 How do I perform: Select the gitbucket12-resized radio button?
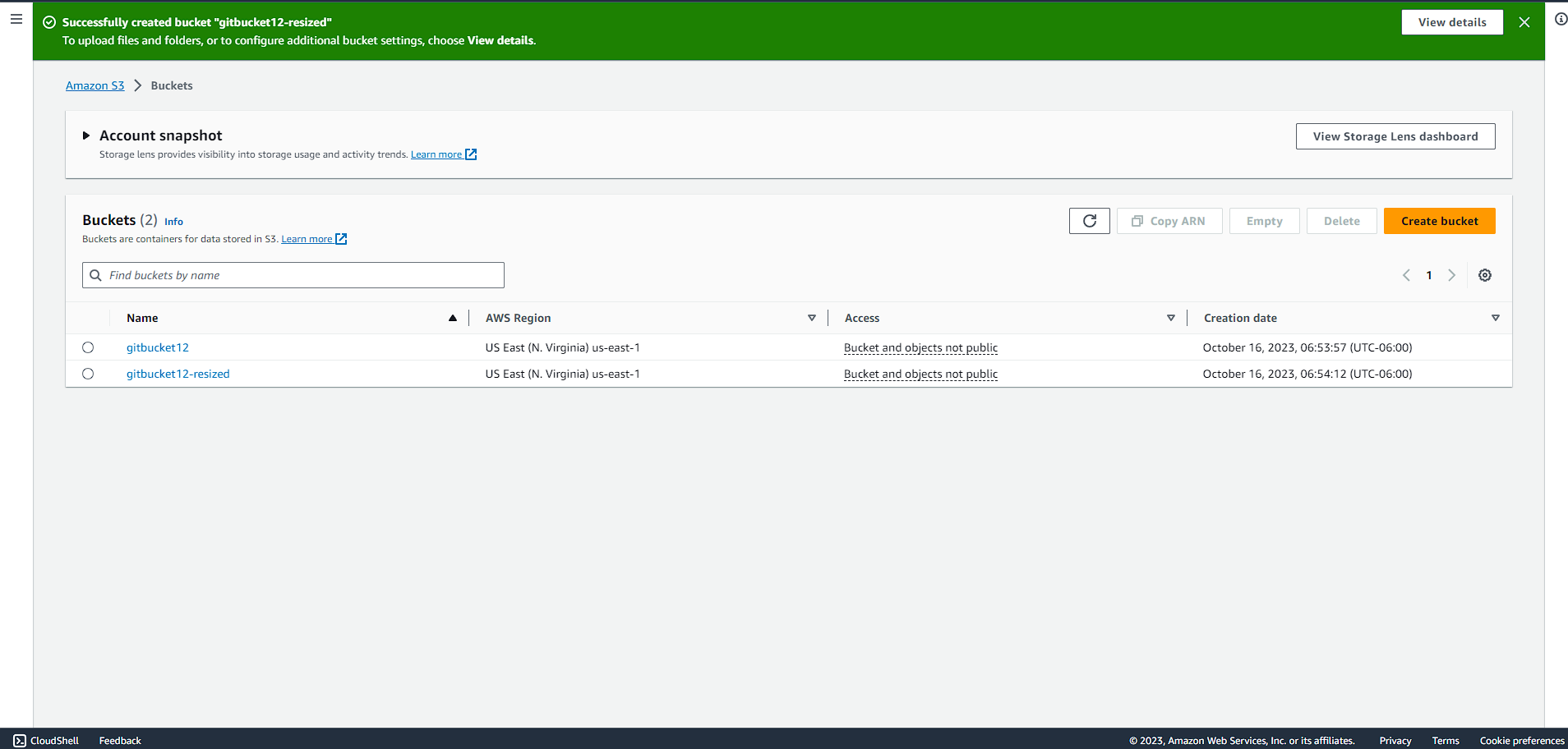coord(88,374)
